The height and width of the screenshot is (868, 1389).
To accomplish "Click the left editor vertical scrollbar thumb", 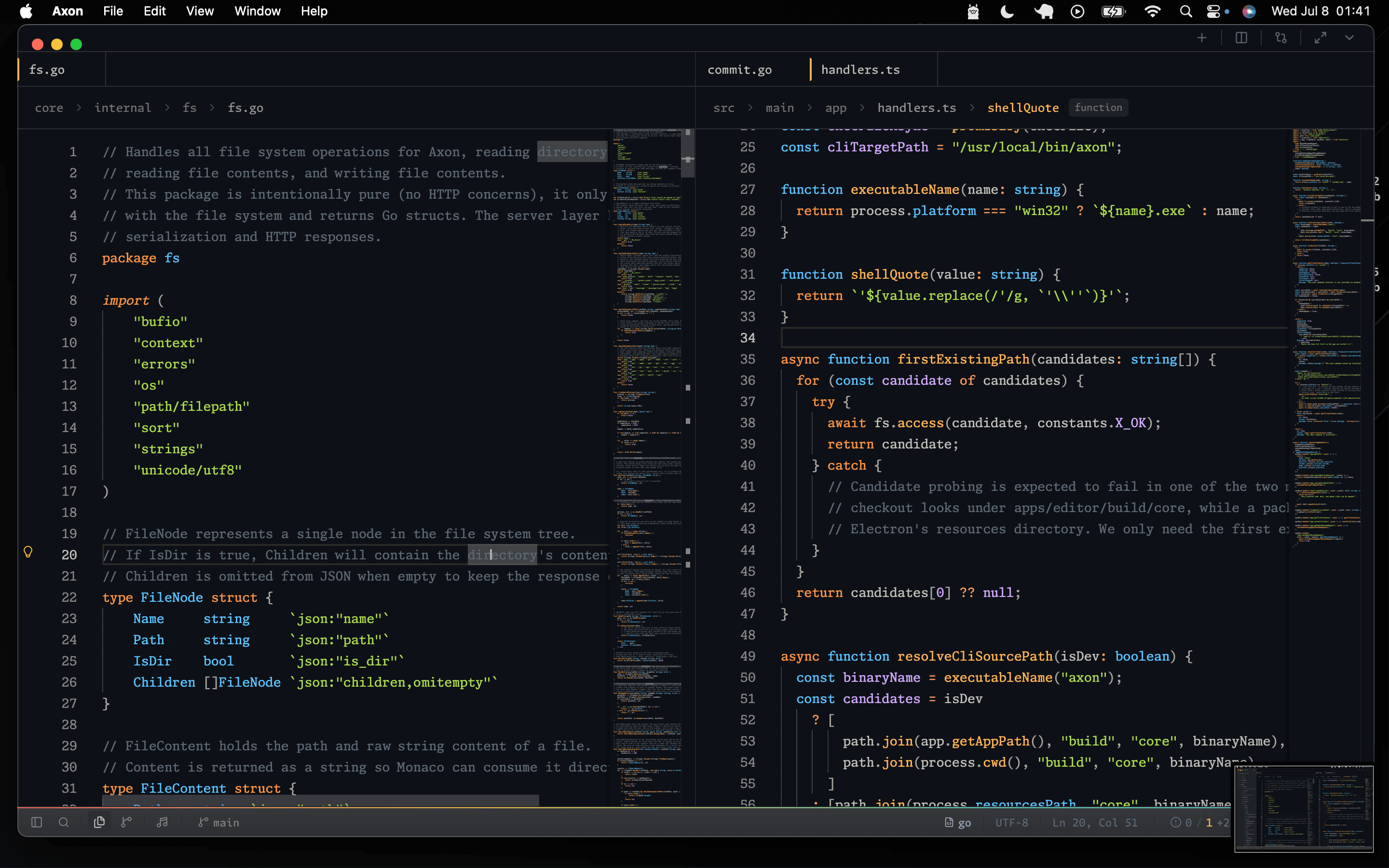I will click(x=688, y=153).
